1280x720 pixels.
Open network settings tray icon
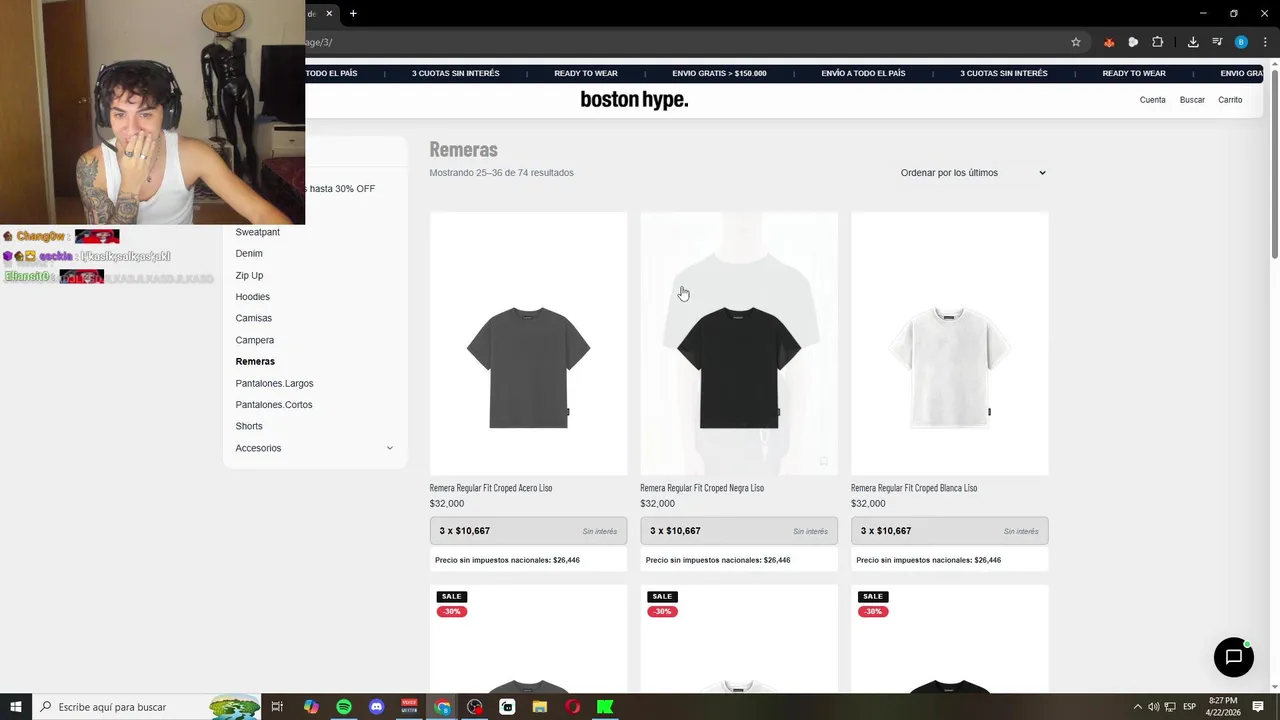1170,707
